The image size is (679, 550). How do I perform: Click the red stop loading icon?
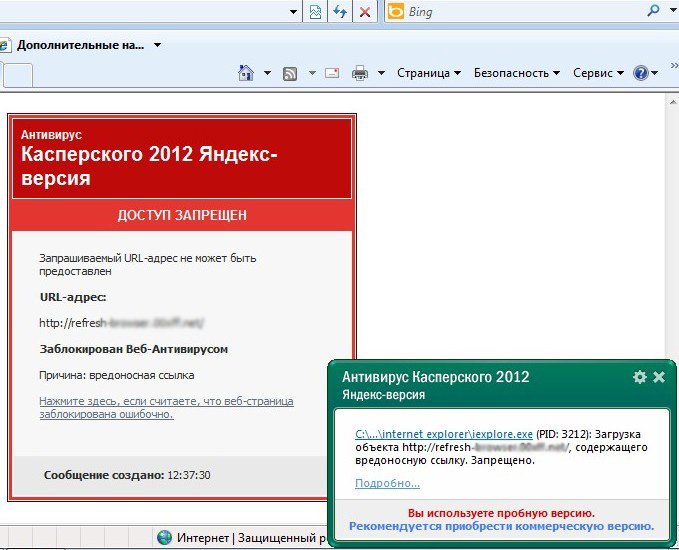[x=365, y=12]
